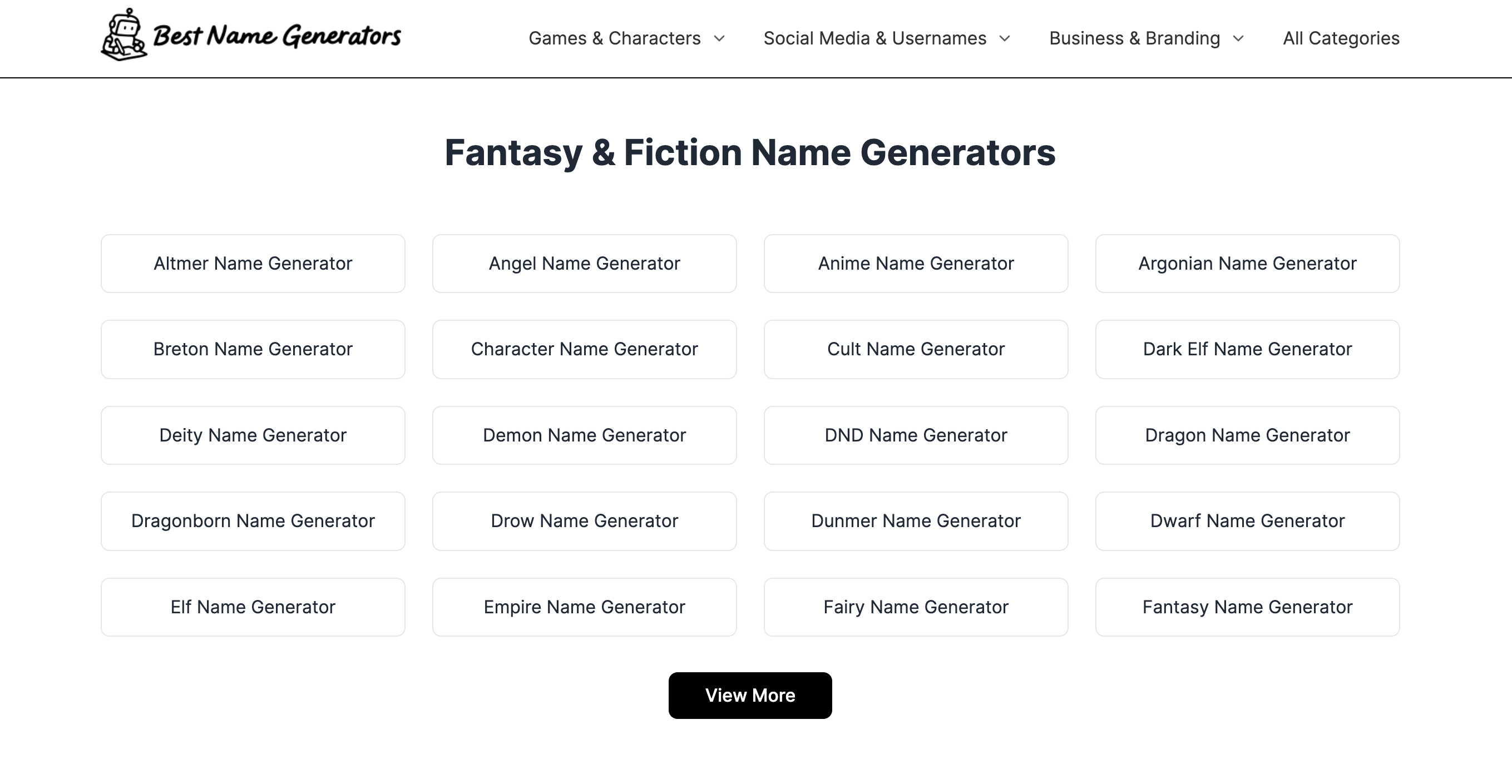
Task: Open the Dark Elf Name Generator
Action: pos(1247,349)
